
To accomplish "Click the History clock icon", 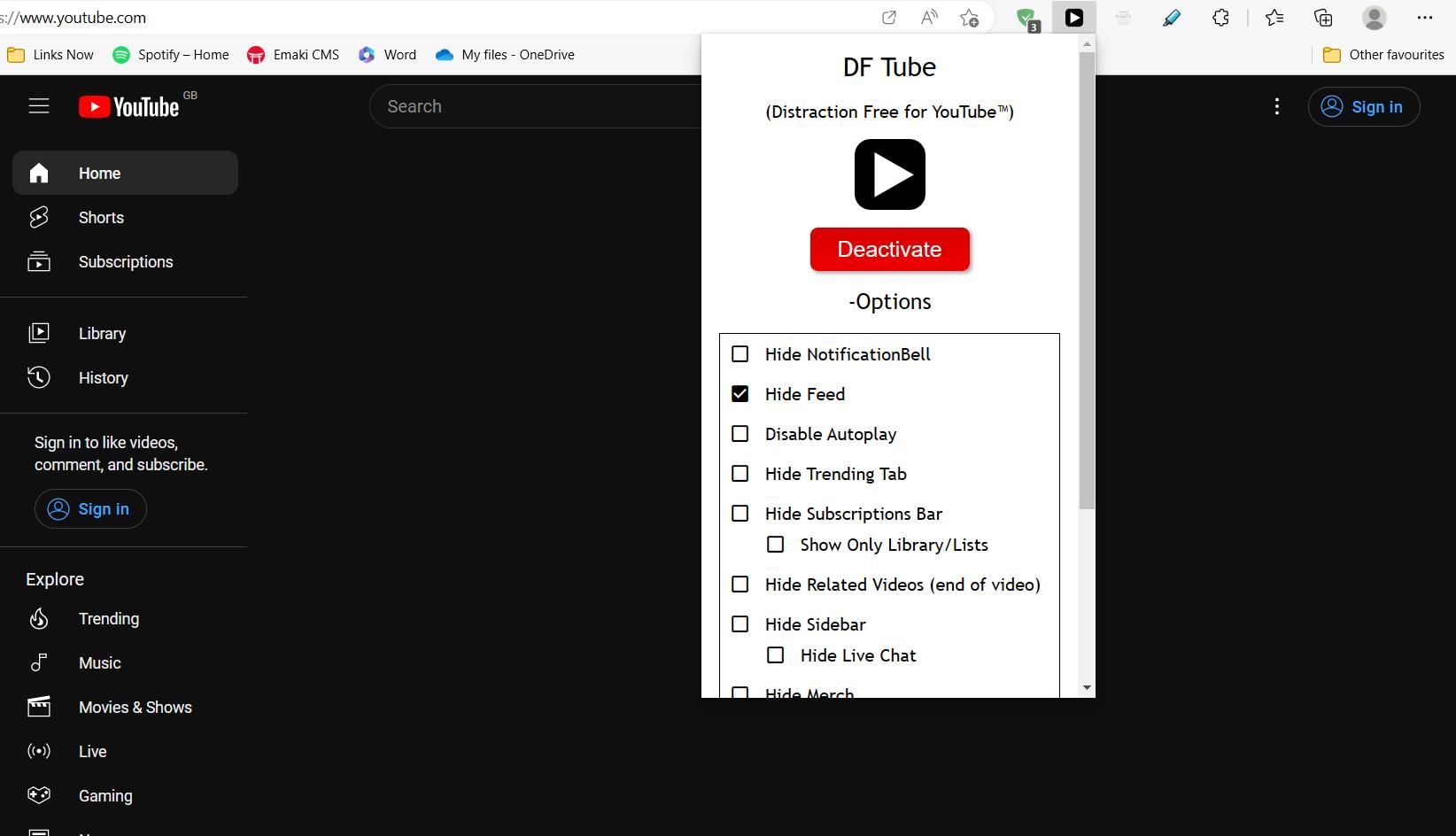I will pyautogui.click(x=39, y=377).
